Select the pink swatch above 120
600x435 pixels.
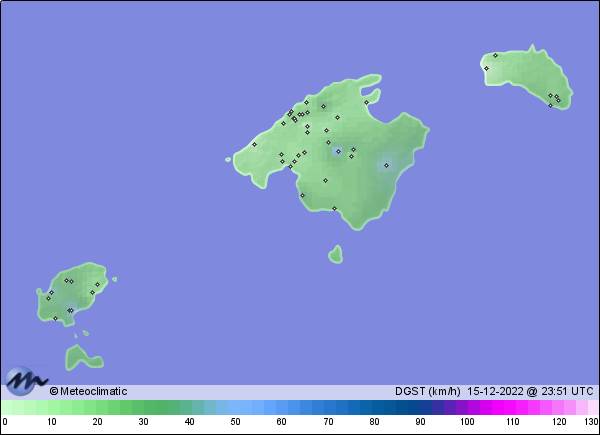(558, 408)
